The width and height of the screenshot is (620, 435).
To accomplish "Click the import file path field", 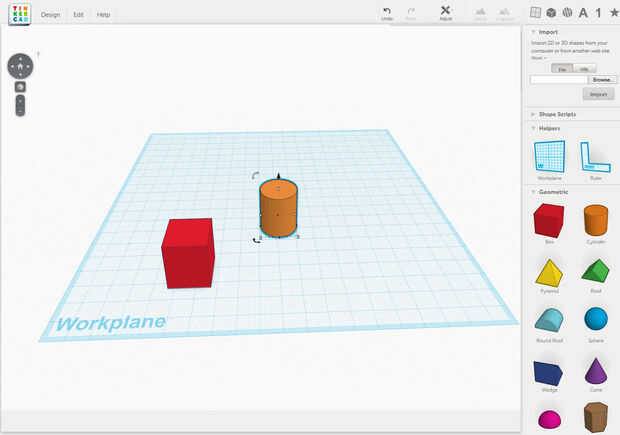I will 559,79.
